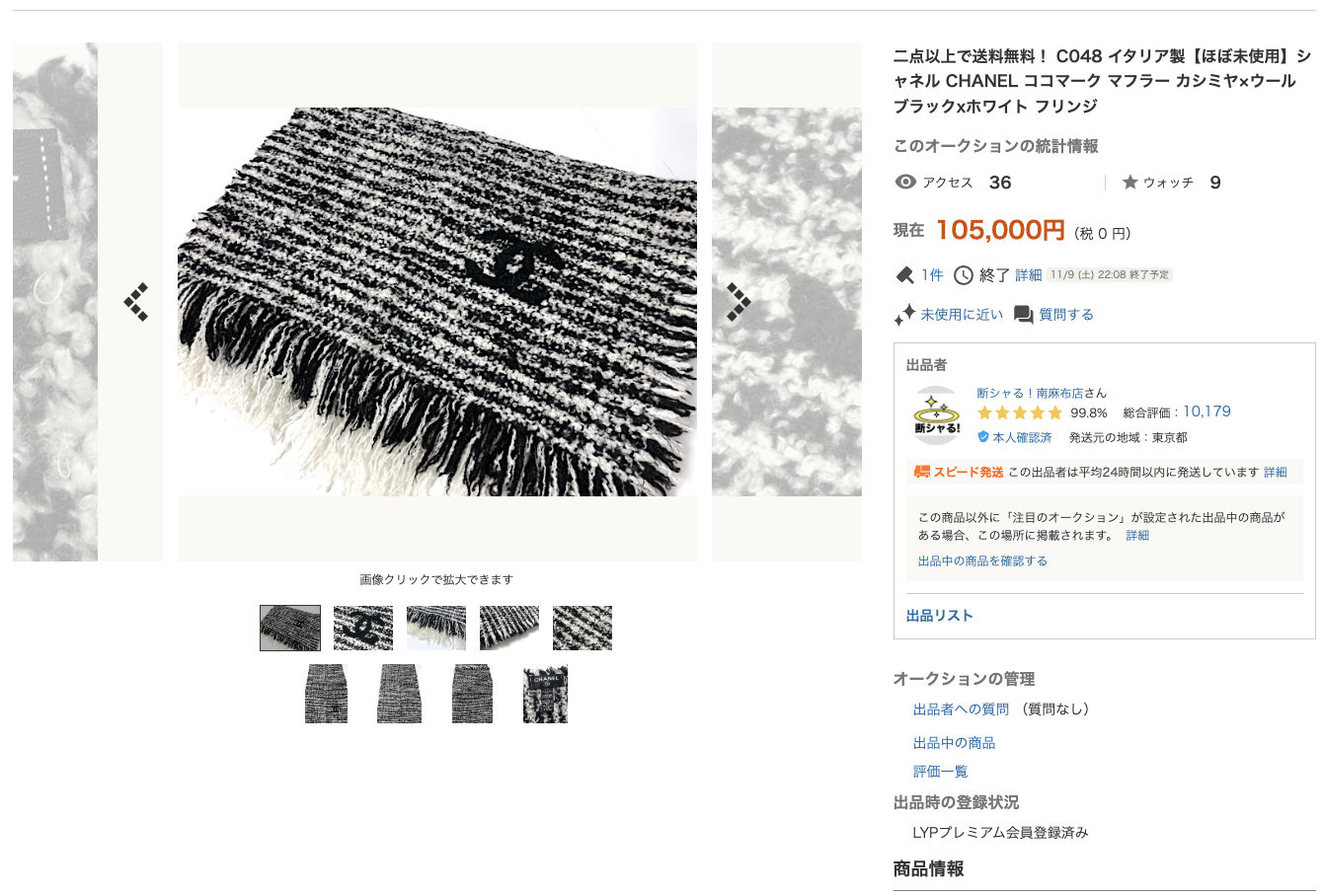The height and width of the screenshot is (896, 1324).
Task: Click the star watch icon
Action: point(1130,183)
